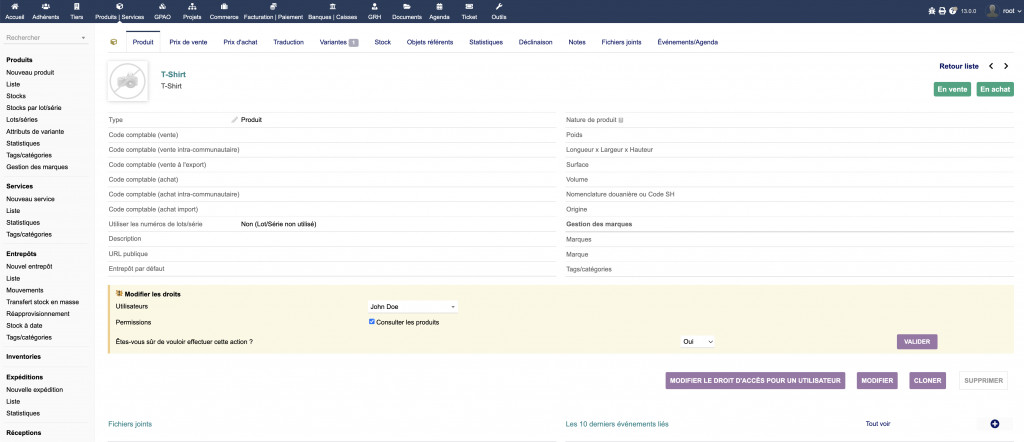The width and height of the screenshot is (1024, 442).
Task: Expand the root user menu
Action: tap(1002, 11)
